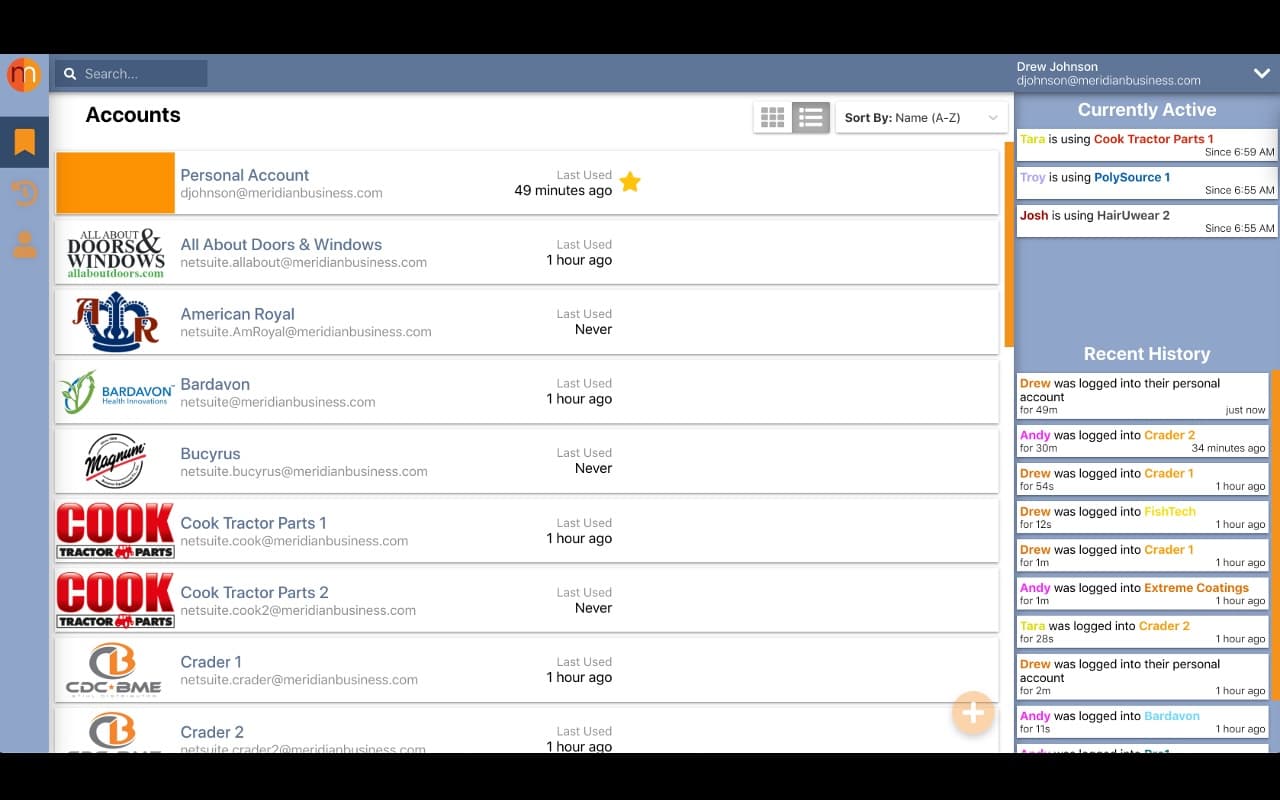Screen dimensions: 1280x800
Task: Open the Crader 2 account name
Action: pyautogui.click(x=212, y=732)
